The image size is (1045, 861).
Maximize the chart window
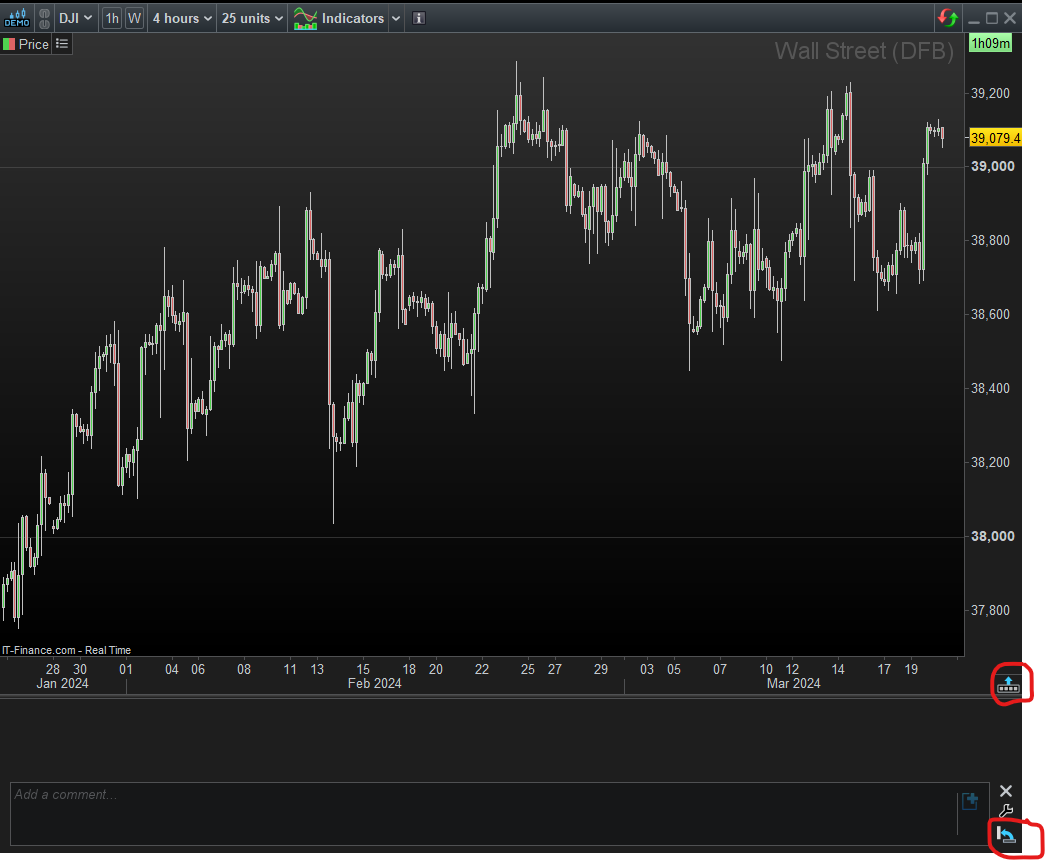pos(992,18)
